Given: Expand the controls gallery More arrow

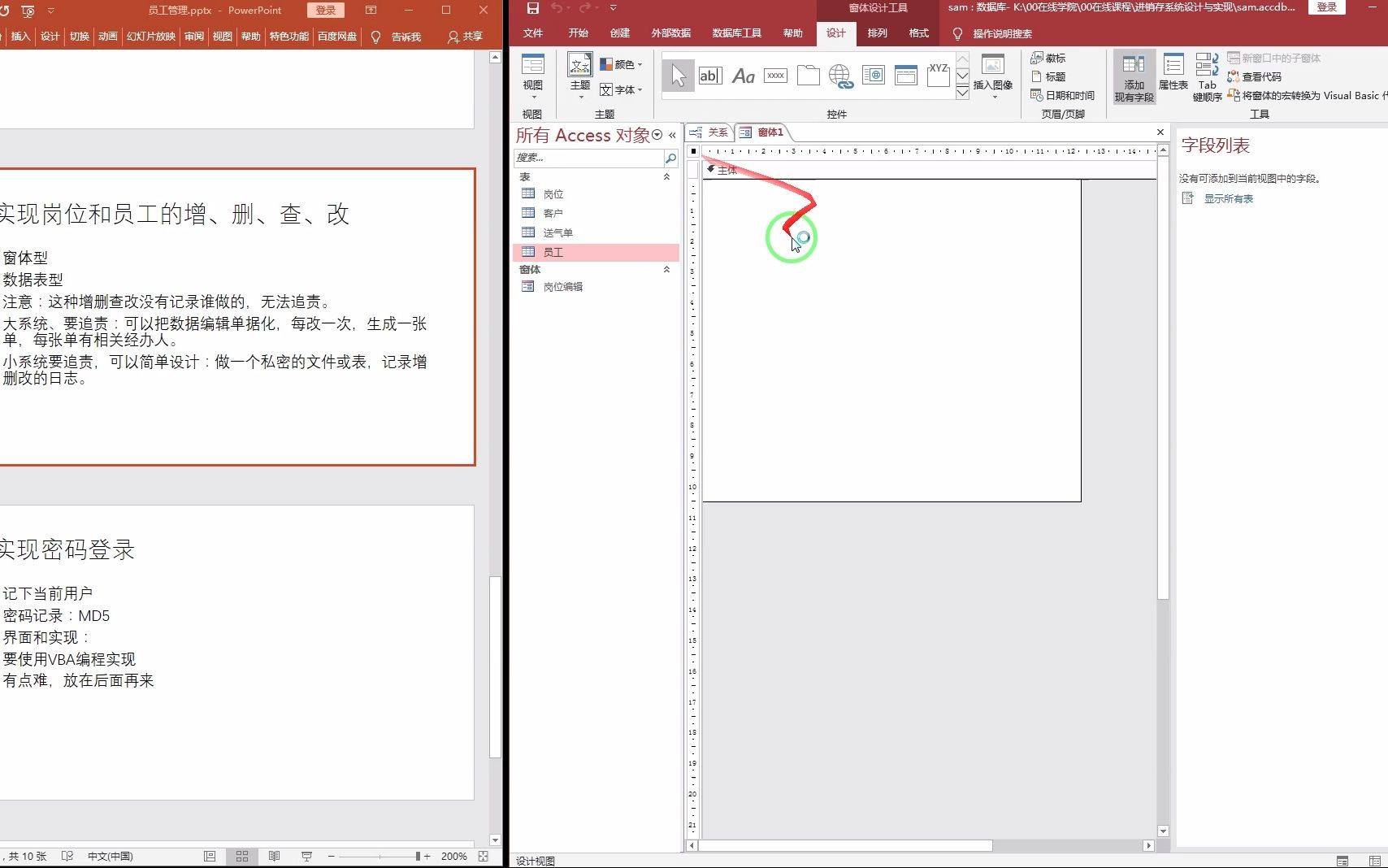Looking at the screenshot, I should point(962,93).
